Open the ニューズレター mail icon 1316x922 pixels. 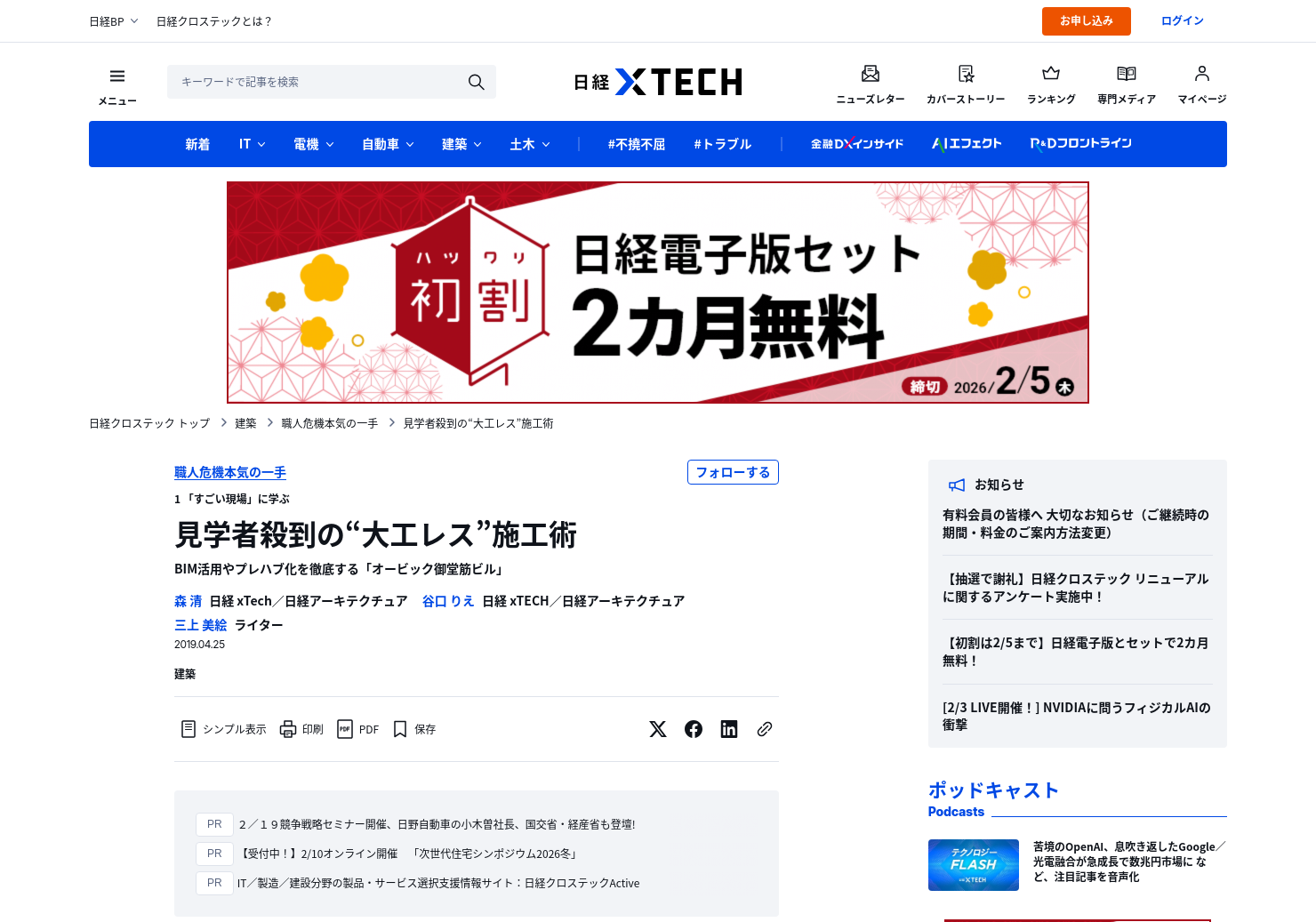(871, 74)
